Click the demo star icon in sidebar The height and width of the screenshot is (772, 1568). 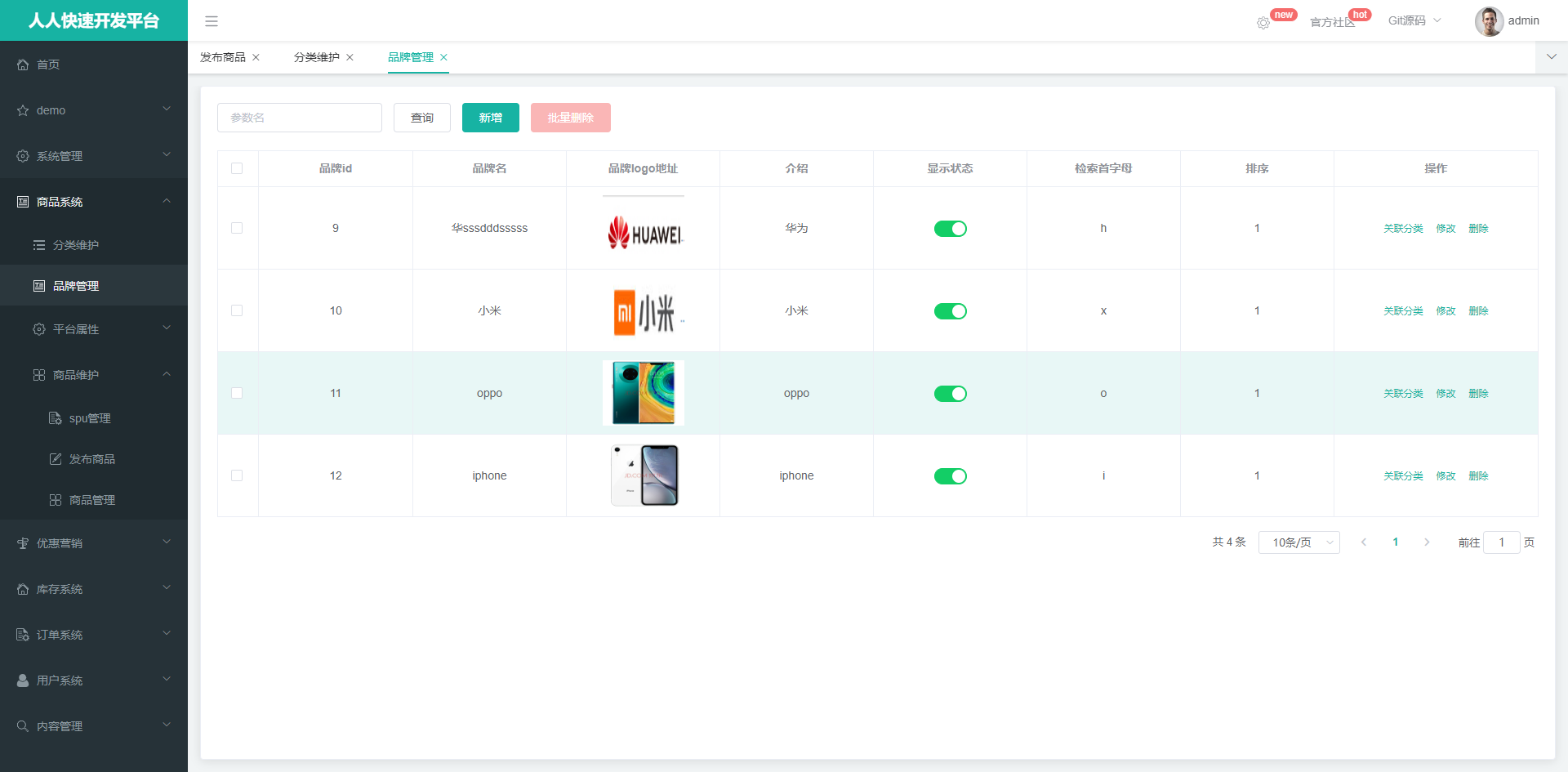point(23,110)
